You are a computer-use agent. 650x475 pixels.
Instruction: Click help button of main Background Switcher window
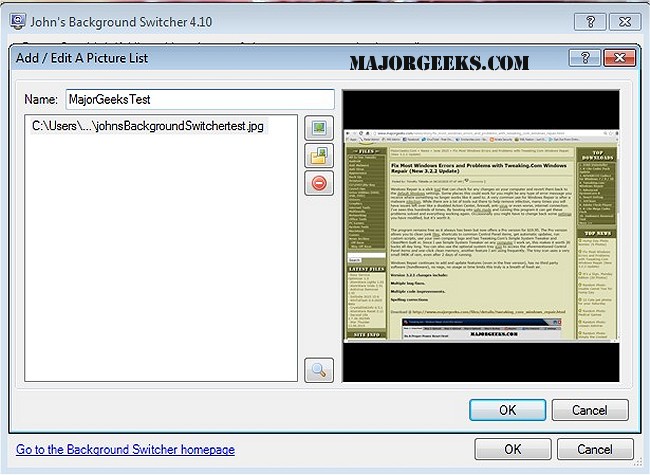coord(590,22)
